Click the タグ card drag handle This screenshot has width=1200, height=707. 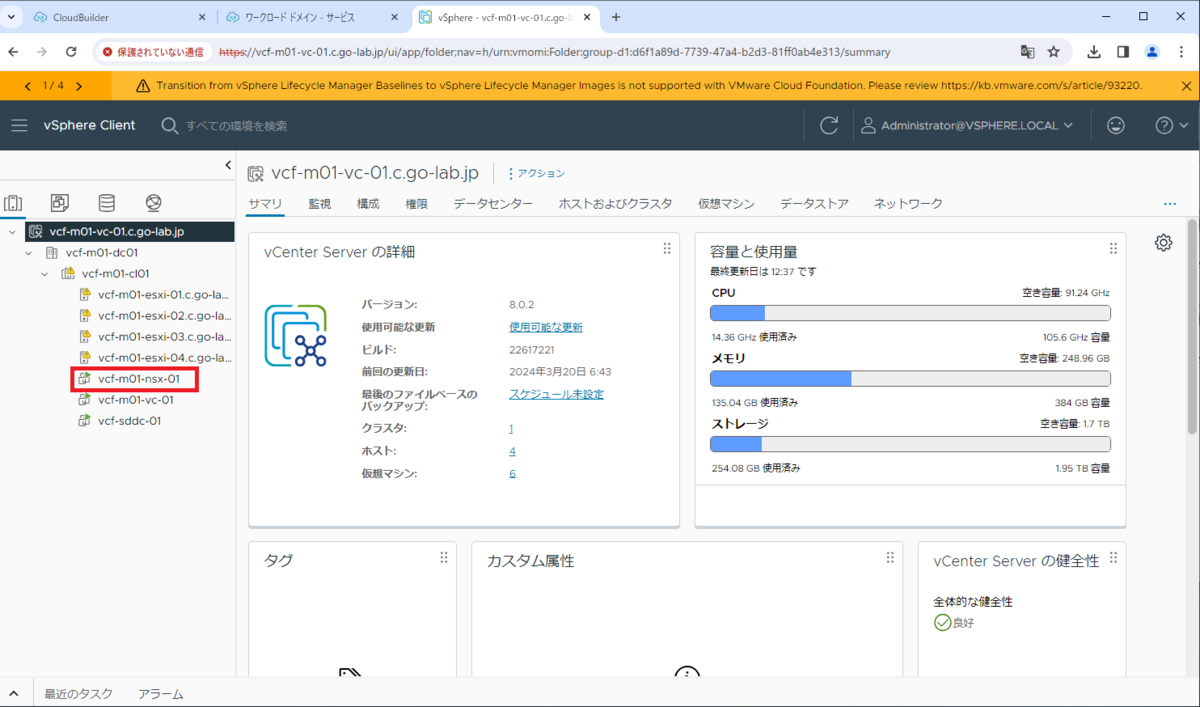click(444, 558)
